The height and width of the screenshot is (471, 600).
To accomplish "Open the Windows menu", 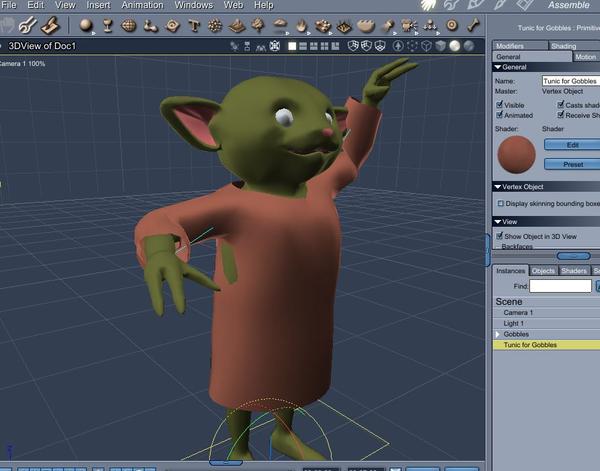I will pyautogui.click(x=194, y=5).
